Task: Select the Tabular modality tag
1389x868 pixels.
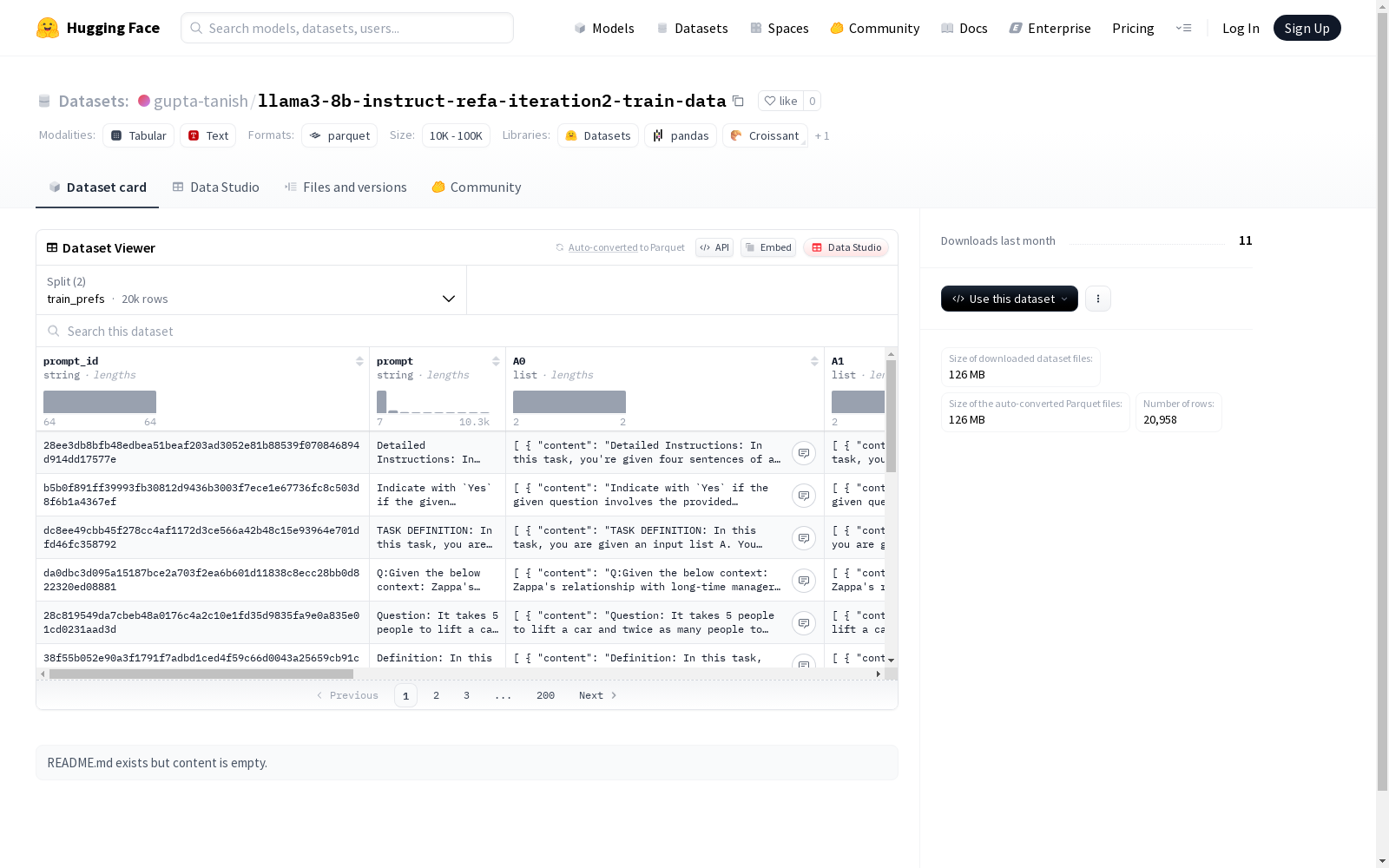Action: [x=139, y=135]
